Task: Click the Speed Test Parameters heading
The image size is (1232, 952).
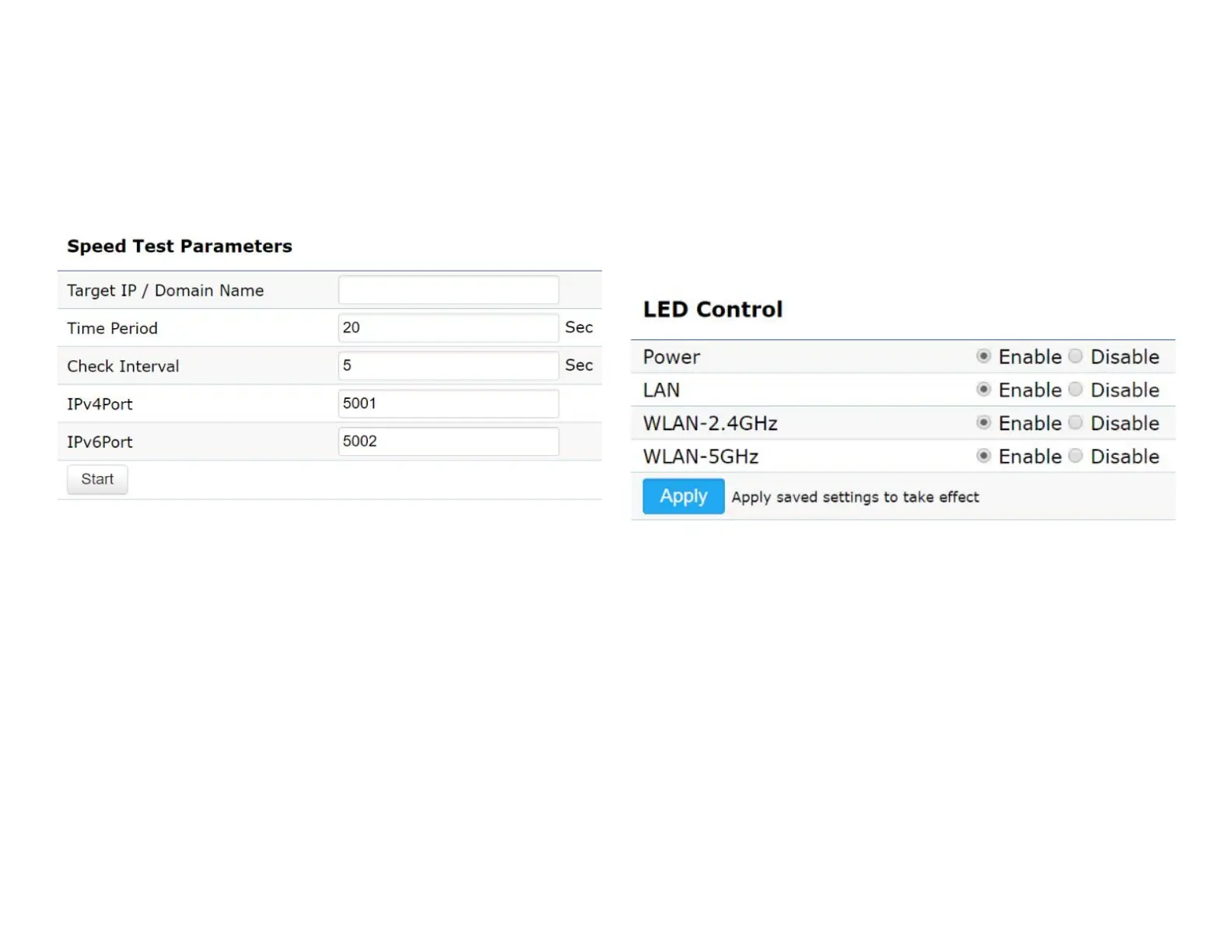Action: coord(180,246)
